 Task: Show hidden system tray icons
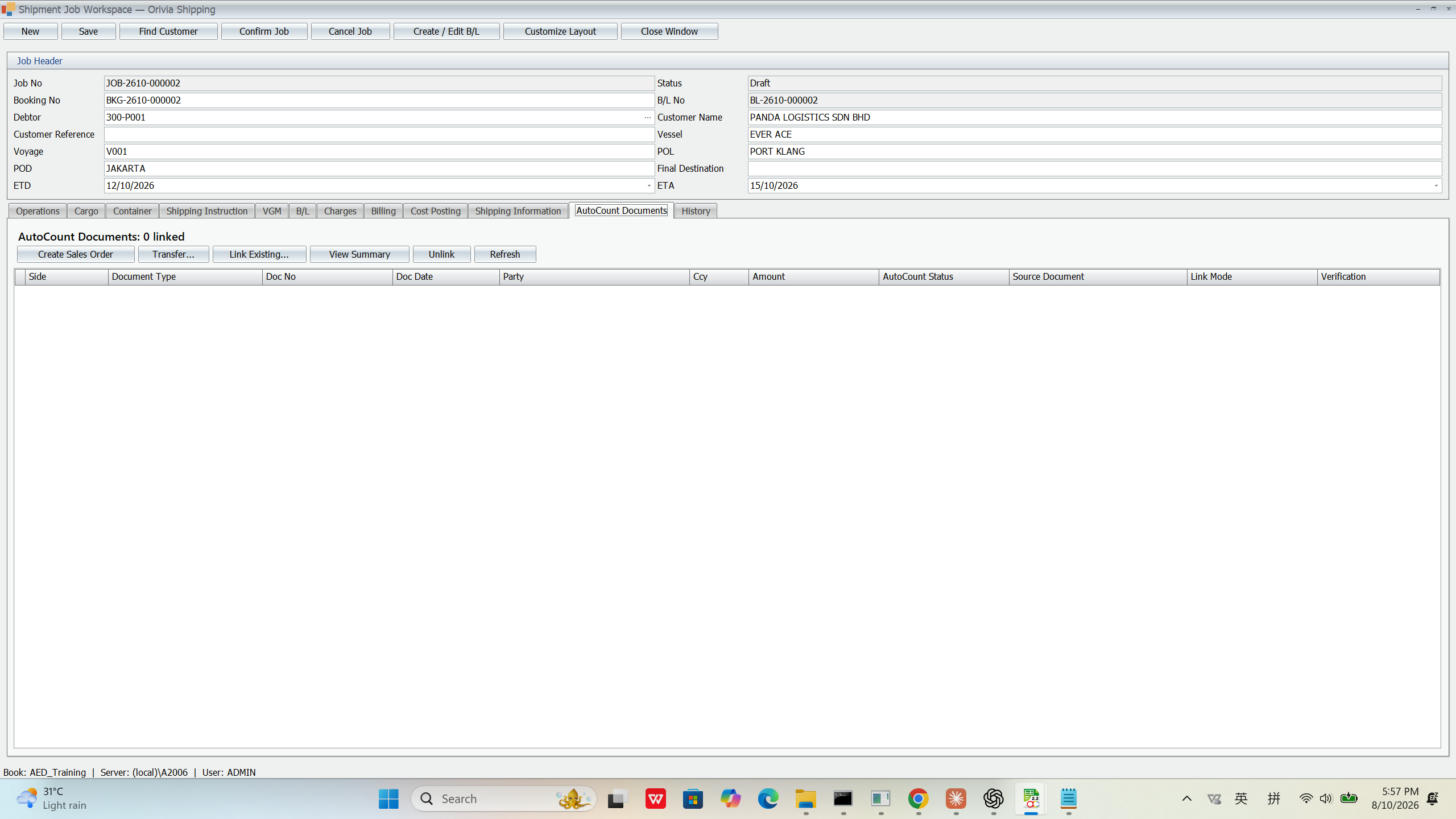point(1187,798)
